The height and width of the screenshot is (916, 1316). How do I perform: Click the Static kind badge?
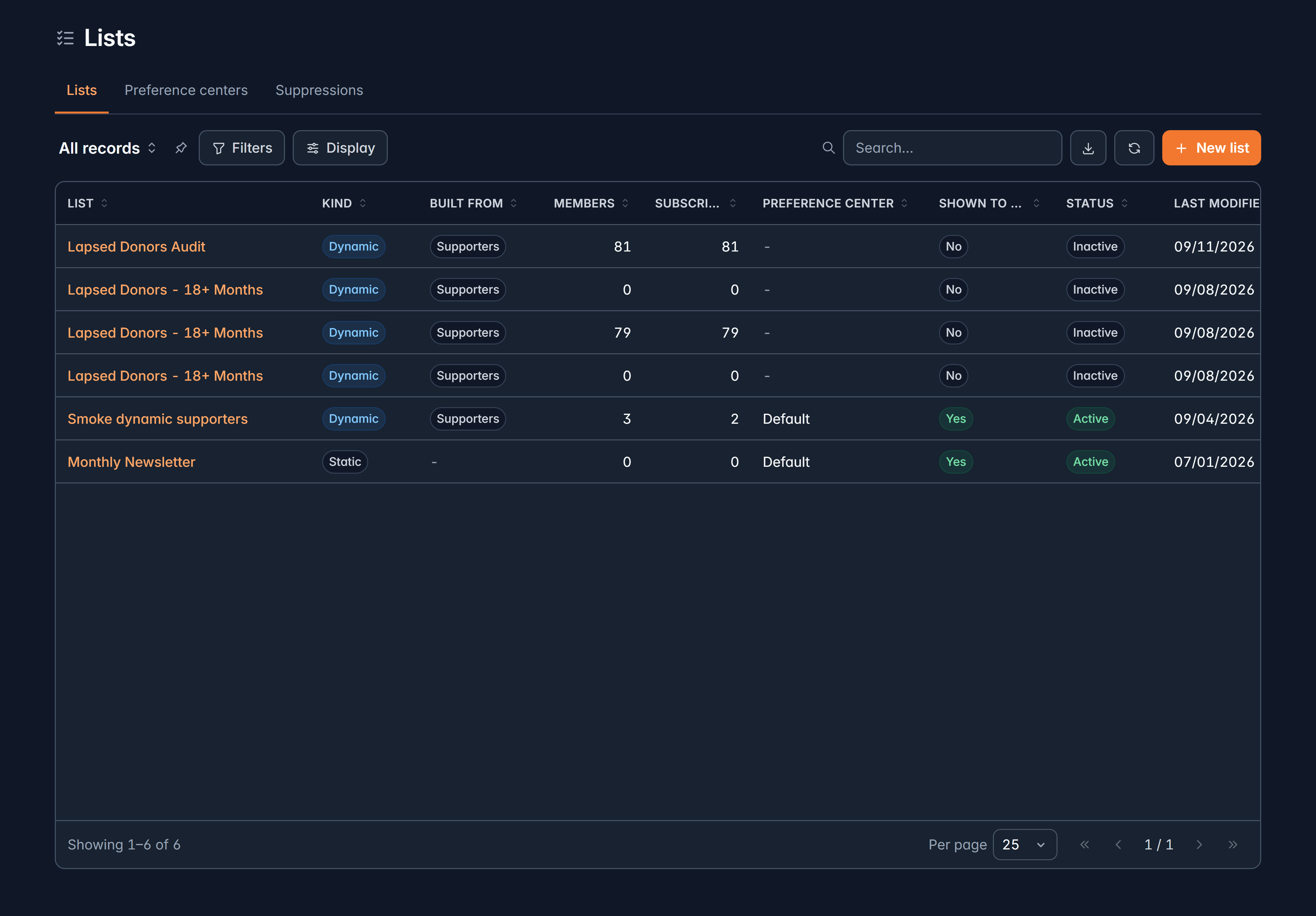(x=344, y=462)
